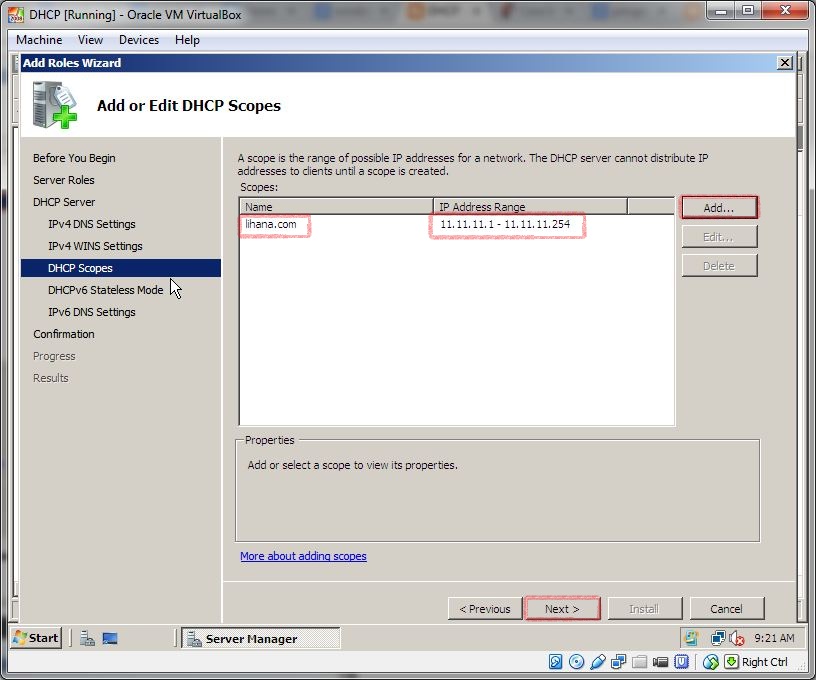Open the Devices menu
This screenshot has width=816, height=680.
(139, 40)
